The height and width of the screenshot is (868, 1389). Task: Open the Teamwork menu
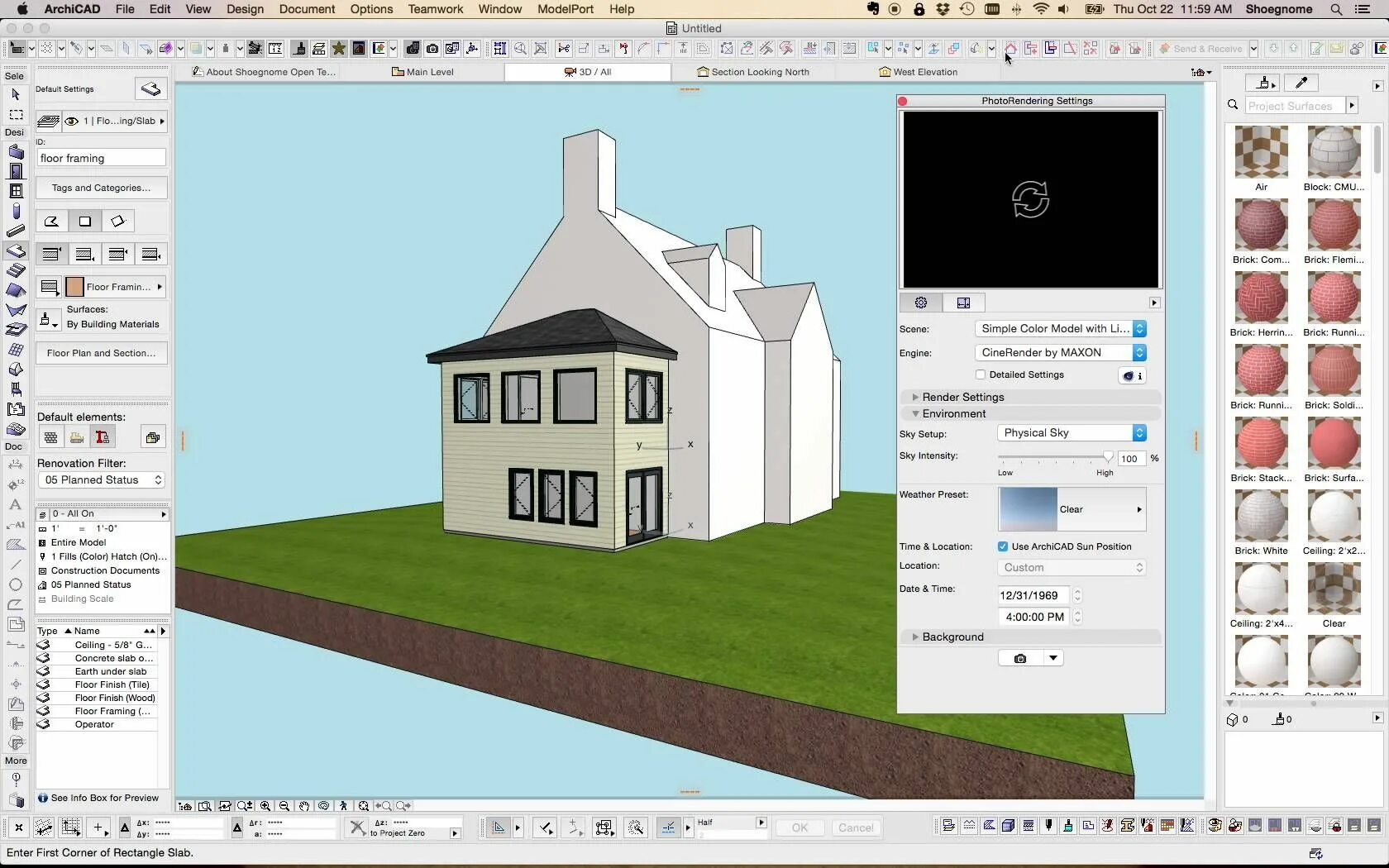(x=435, y=9)
